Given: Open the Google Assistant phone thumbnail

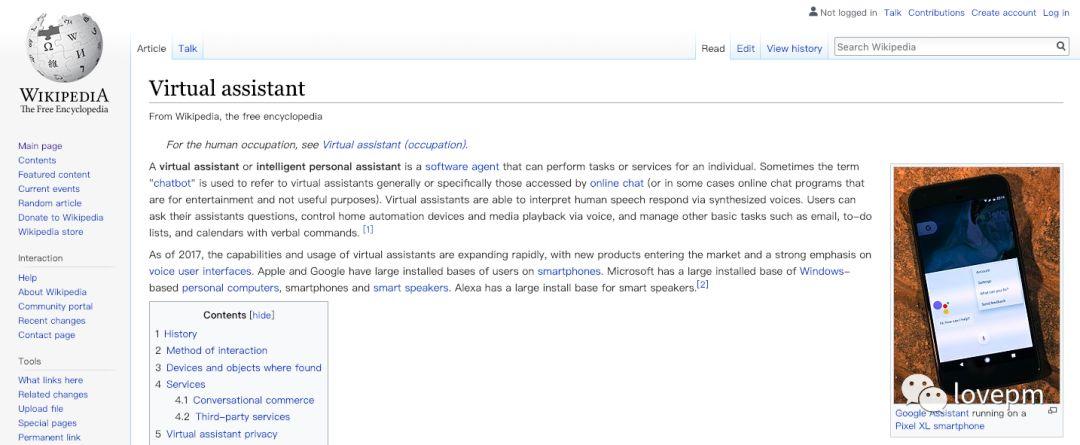Looking at the screenshot, I should (x=976, y=285).
